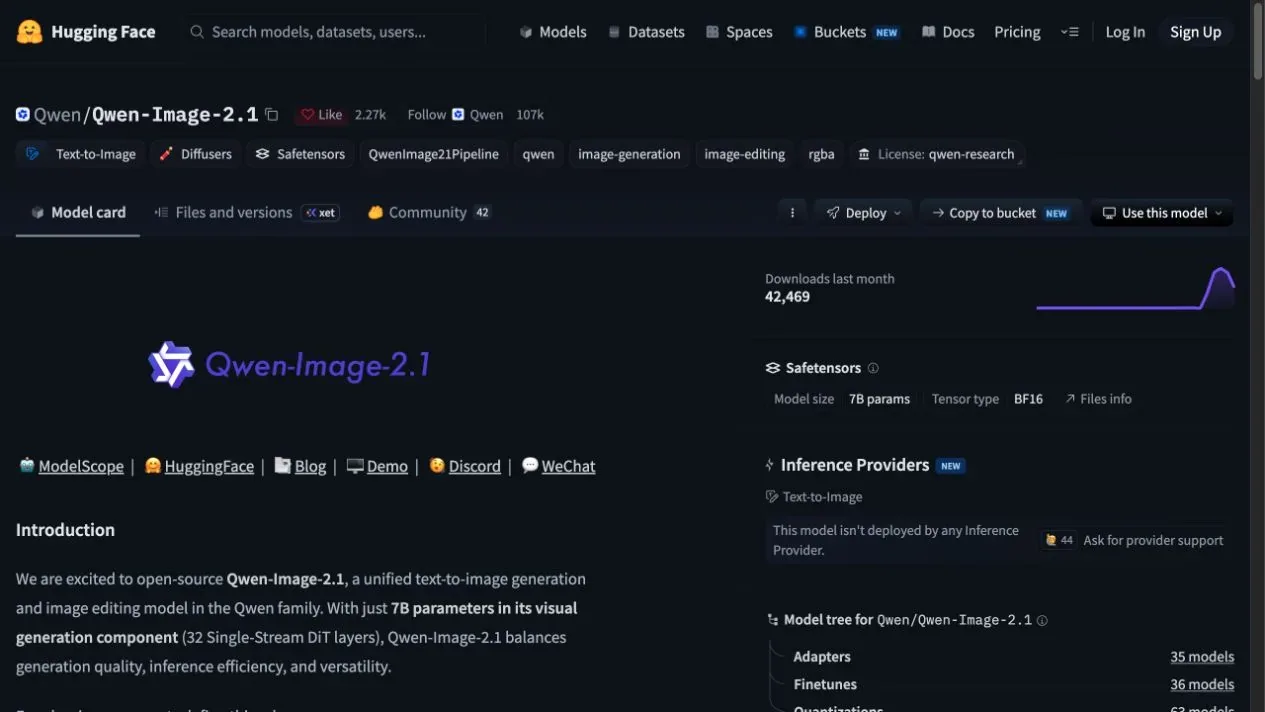This screenshot has width=1265, height=712.
Task: Open the 35 models Adapters link
Action: [x=1202, y=657]
